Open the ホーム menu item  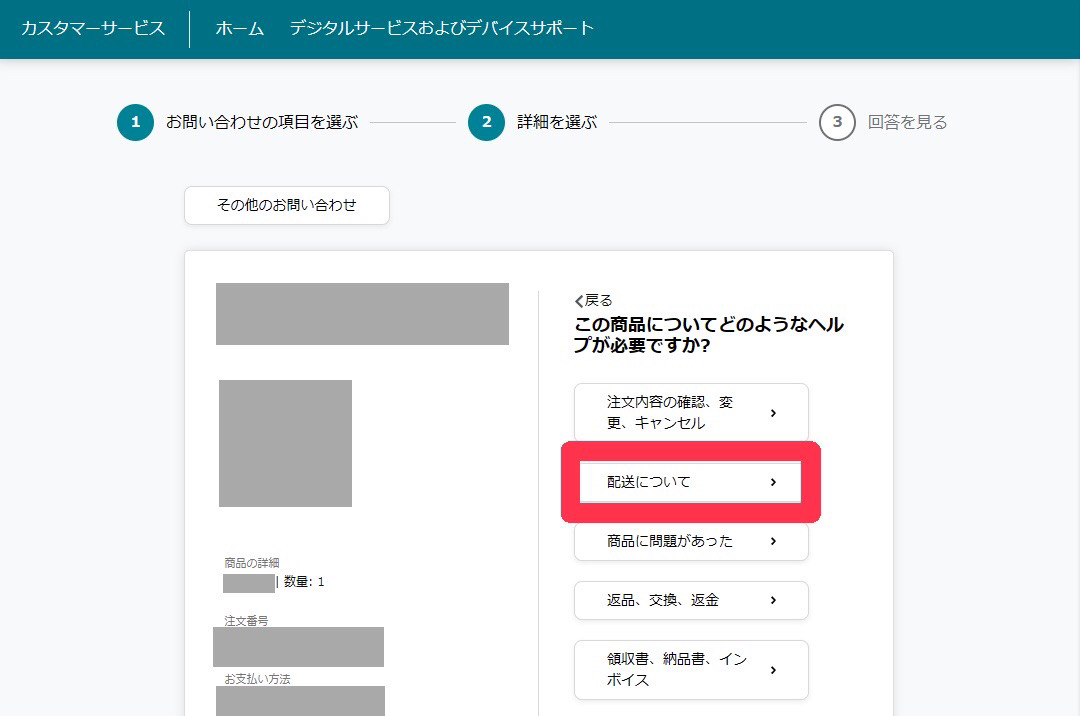(x=240, y=28)
